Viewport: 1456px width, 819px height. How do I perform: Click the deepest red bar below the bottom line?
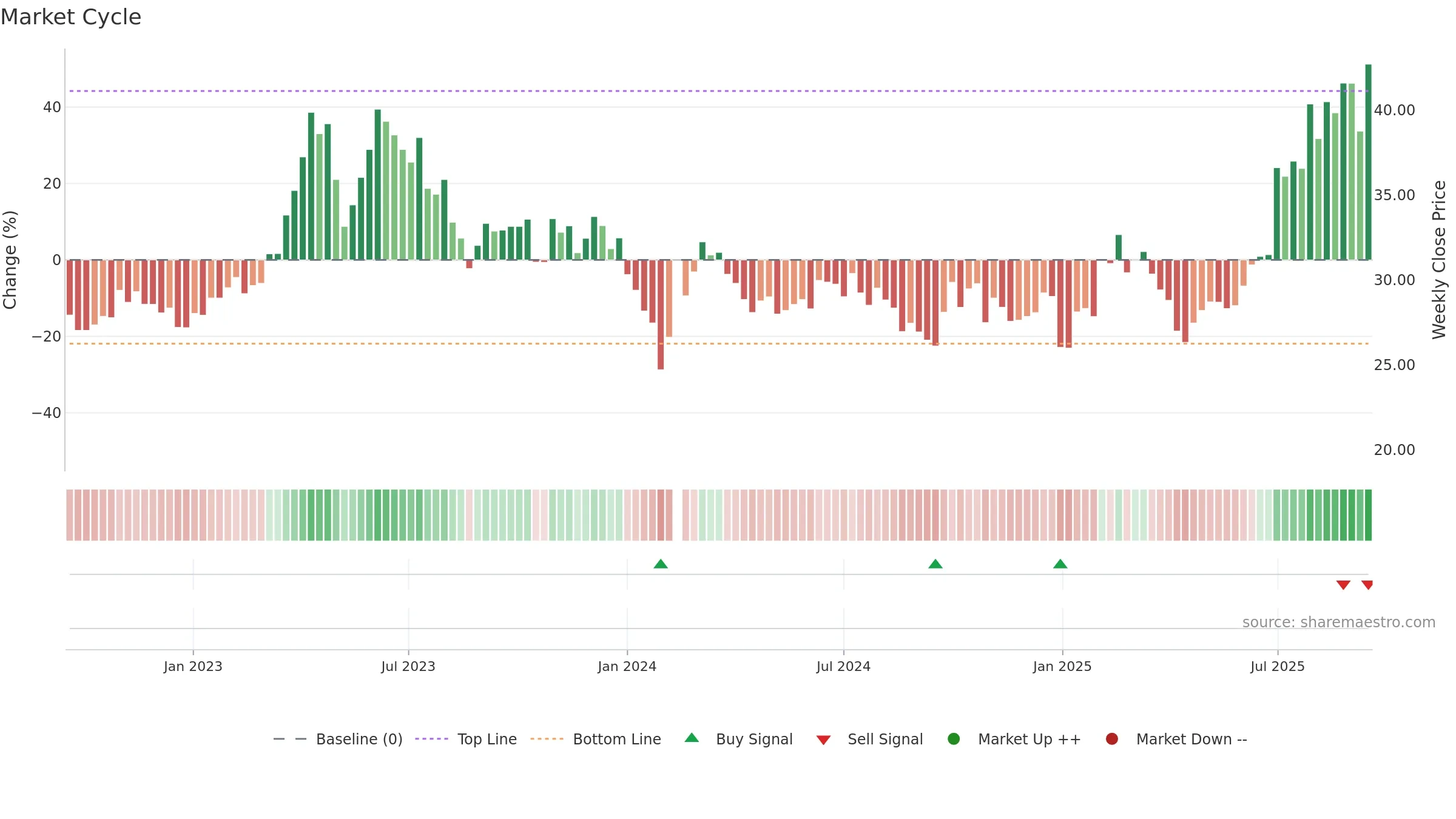pos(661,315)
